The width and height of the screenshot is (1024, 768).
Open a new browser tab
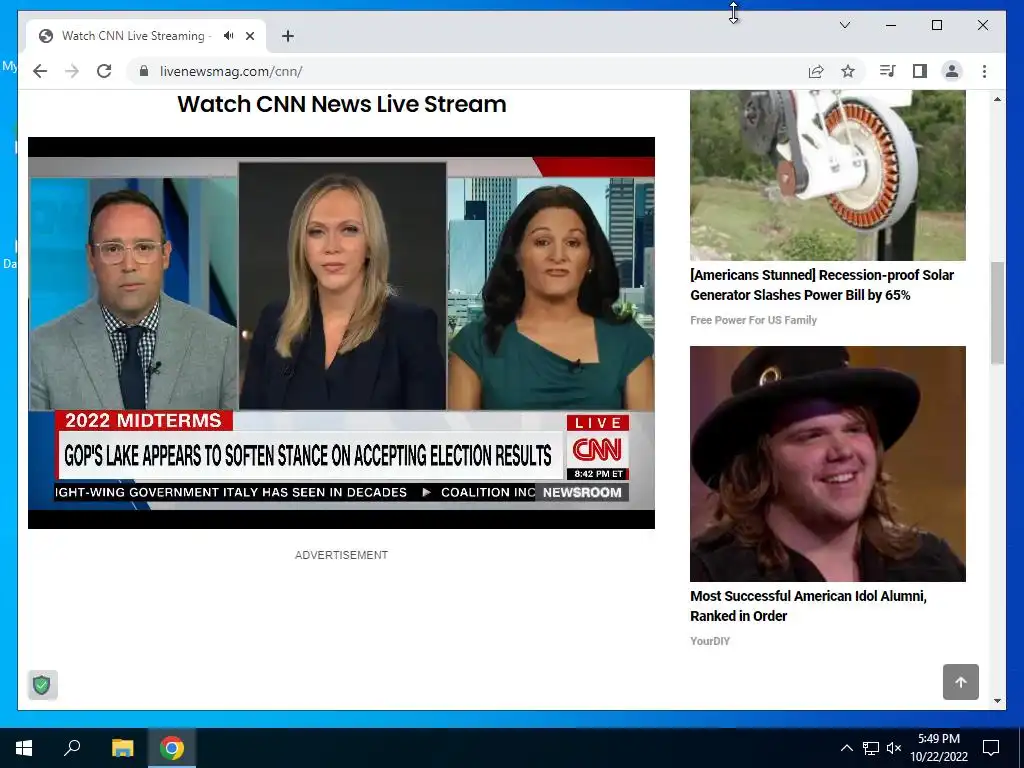click(288, 36)
